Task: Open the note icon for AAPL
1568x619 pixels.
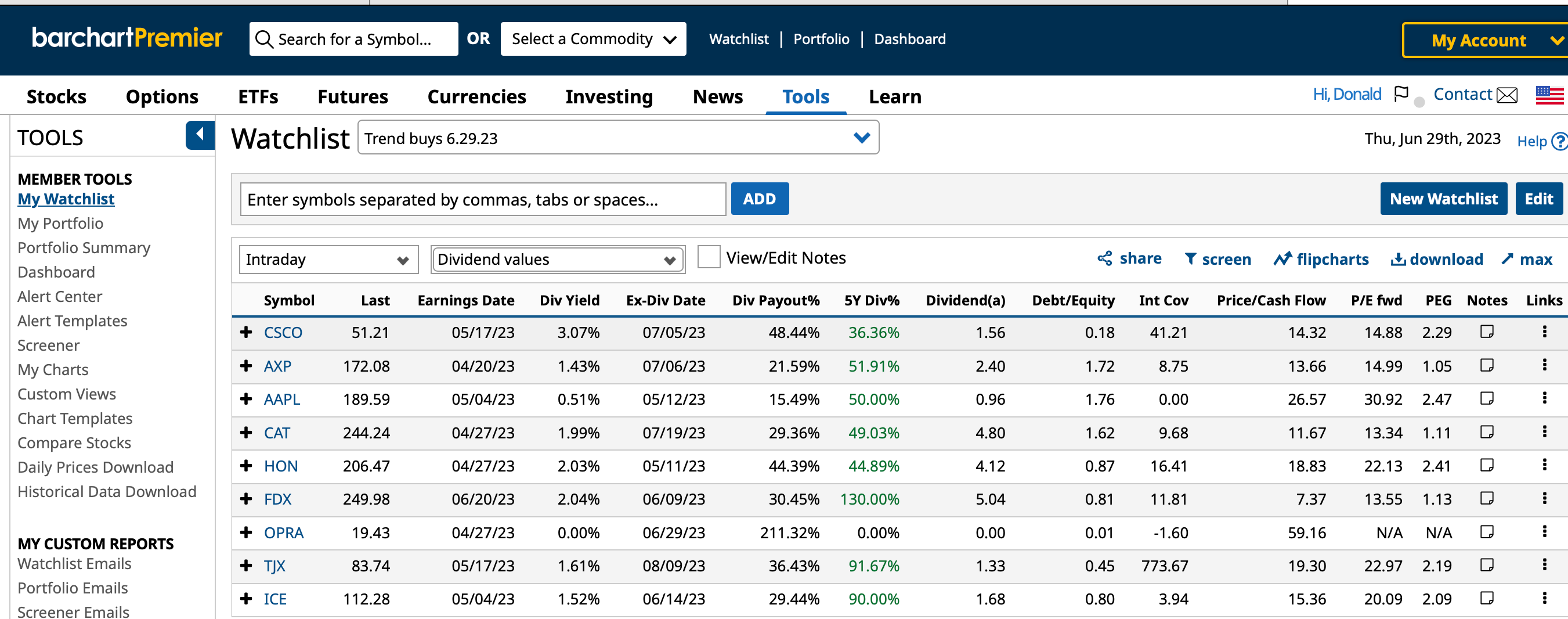Action: coord(1487,399)
